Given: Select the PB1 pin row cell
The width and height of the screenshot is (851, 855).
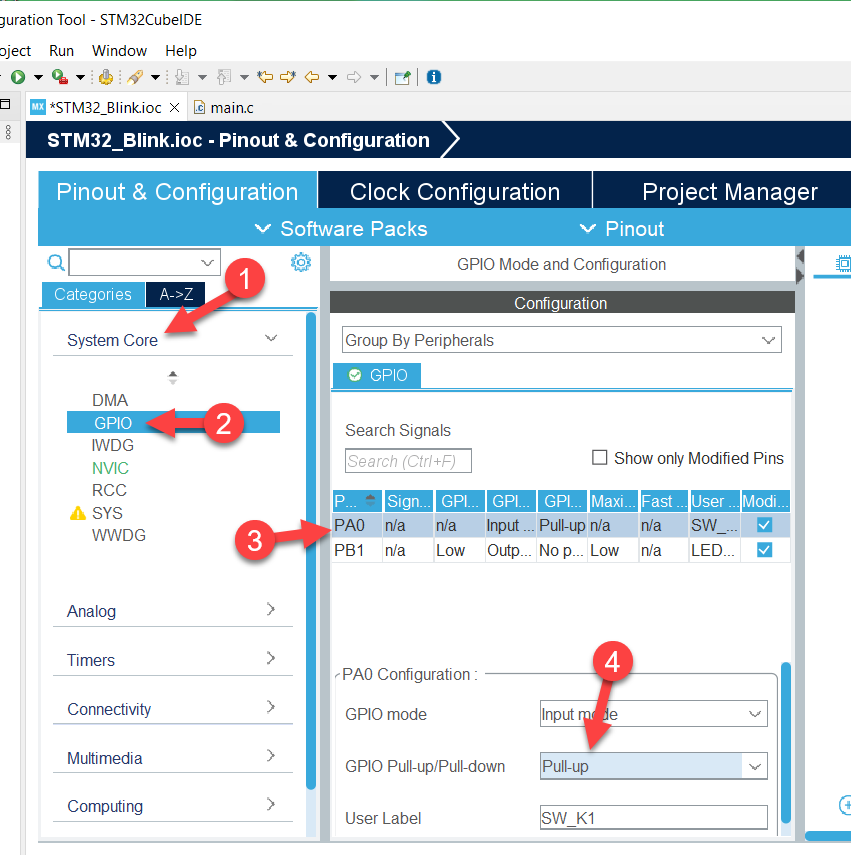Looking at the screenshot, I should [357, 550].
